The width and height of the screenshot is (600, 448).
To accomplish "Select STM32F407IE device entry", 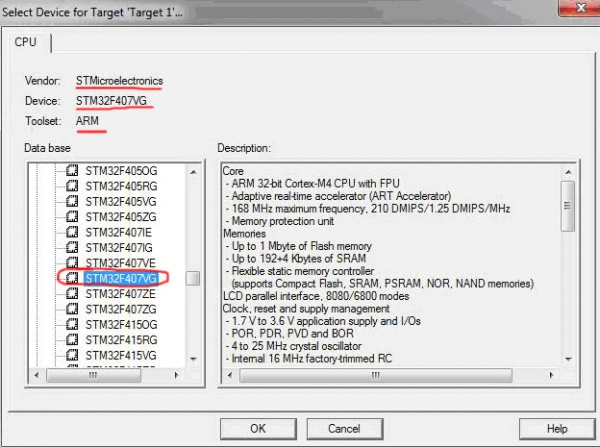I will coord(118,232).
